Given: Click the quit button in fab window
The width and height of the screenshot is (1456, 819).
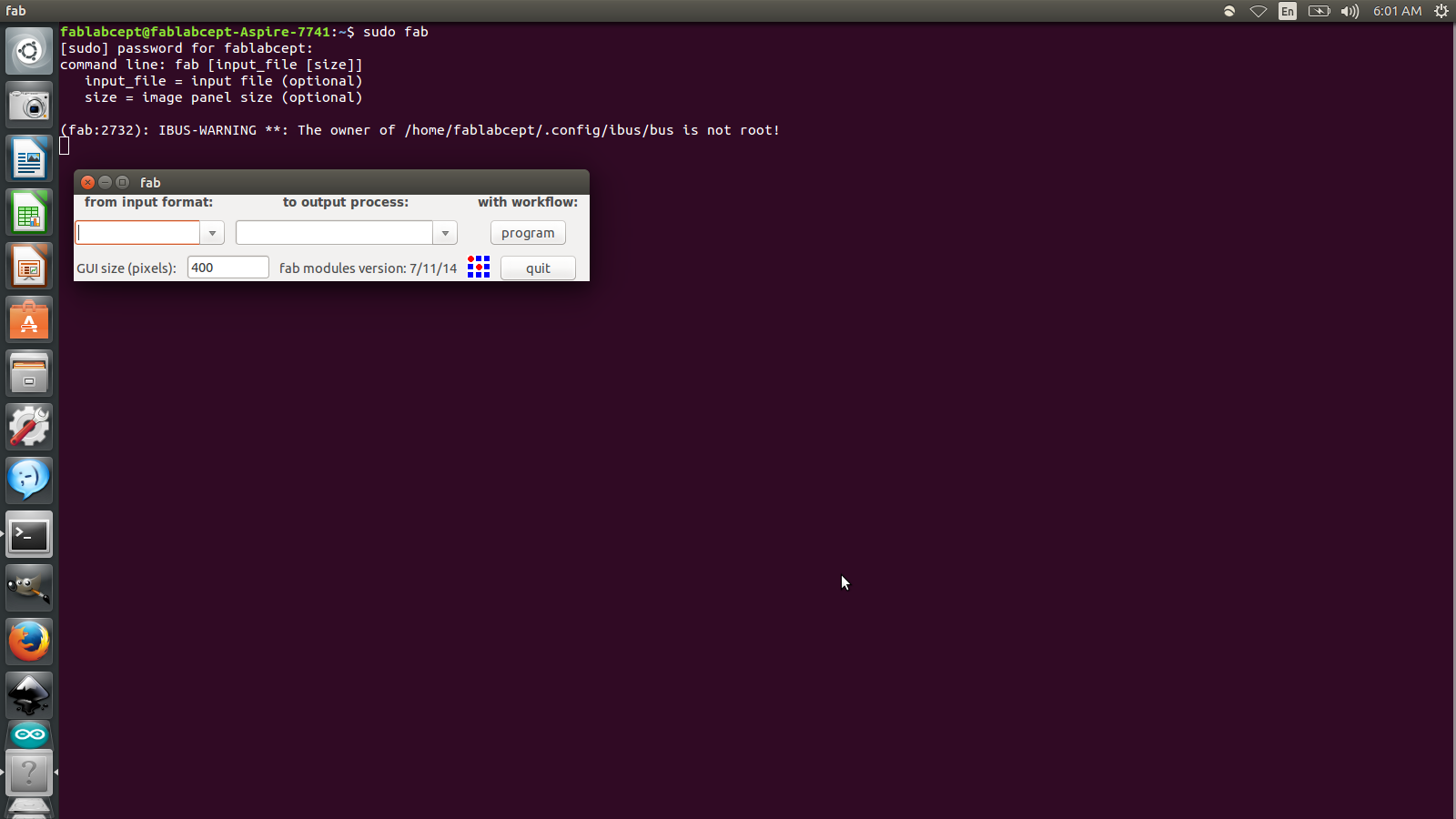Looking at the screenshot, I should point(538,268).
